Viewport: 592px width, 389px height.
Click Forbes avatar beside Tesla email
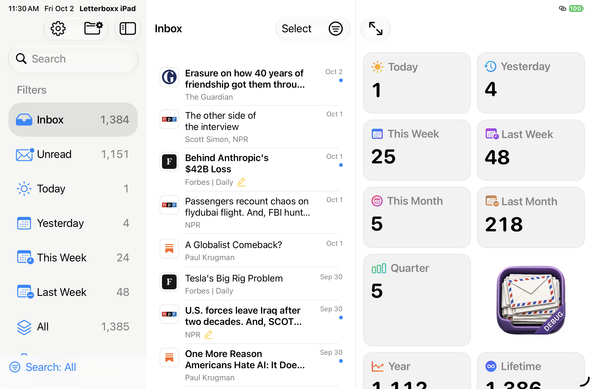pos(169,282)
